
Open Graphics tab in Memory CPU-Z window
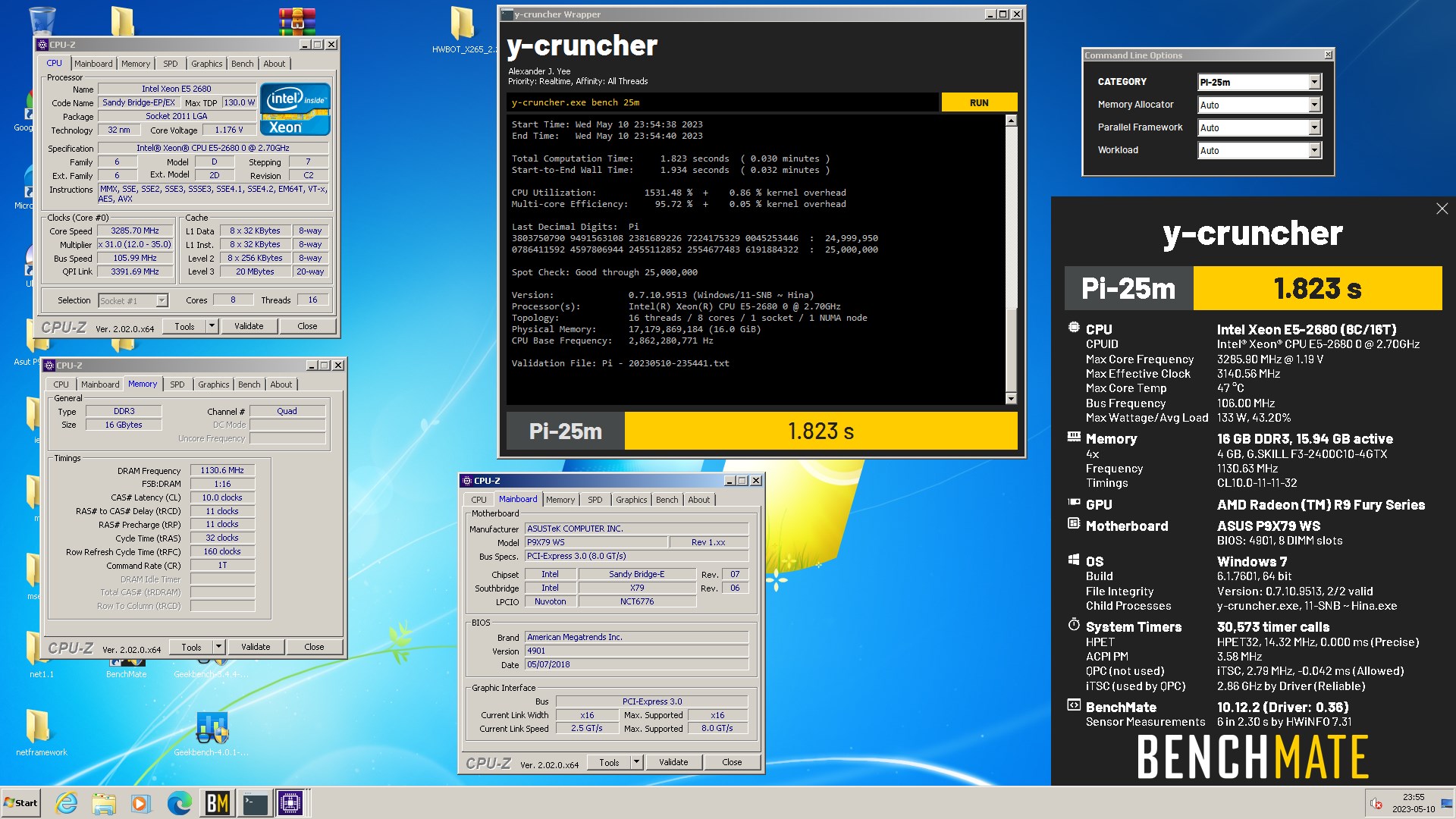point(214,384)
